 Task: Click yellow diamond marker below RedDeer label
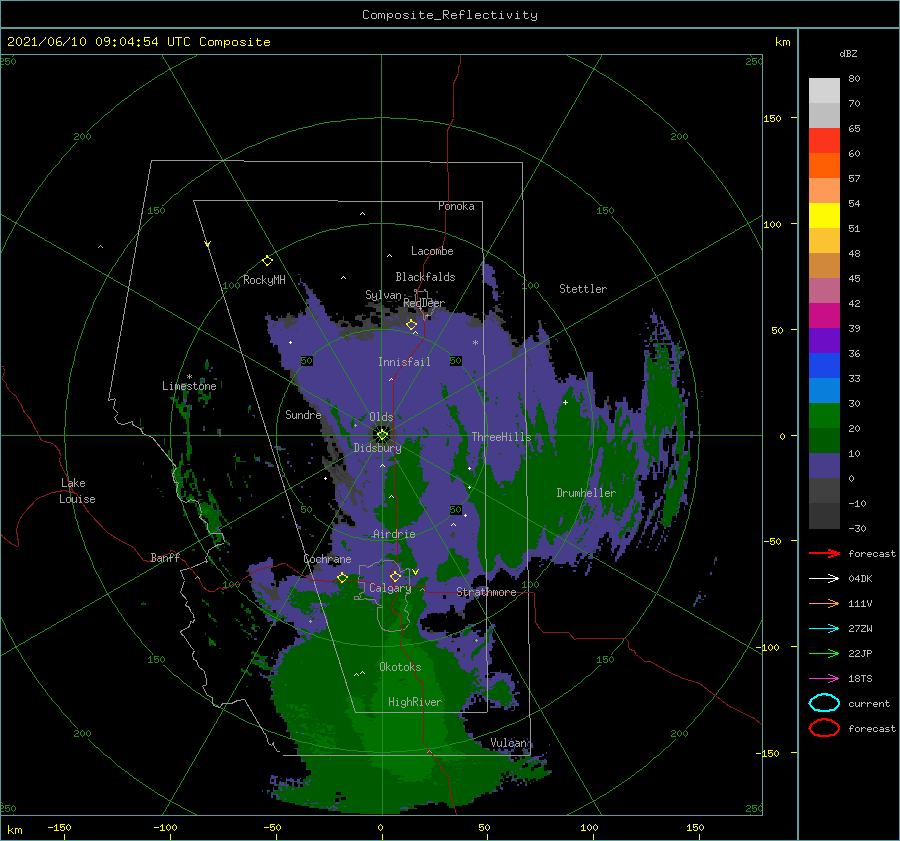[411, 325]
